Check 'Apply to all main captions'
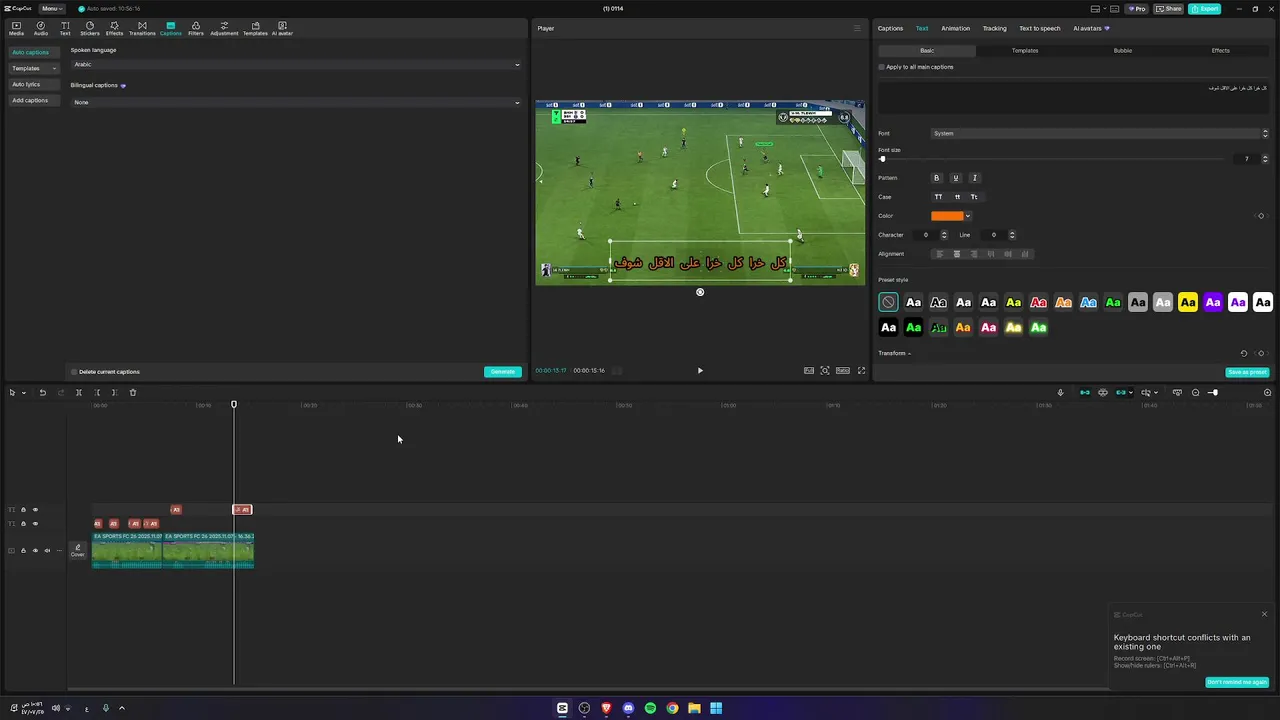The width and height of the screenshot is (1280, 720). pyautogui.click(x=882, y=67)
